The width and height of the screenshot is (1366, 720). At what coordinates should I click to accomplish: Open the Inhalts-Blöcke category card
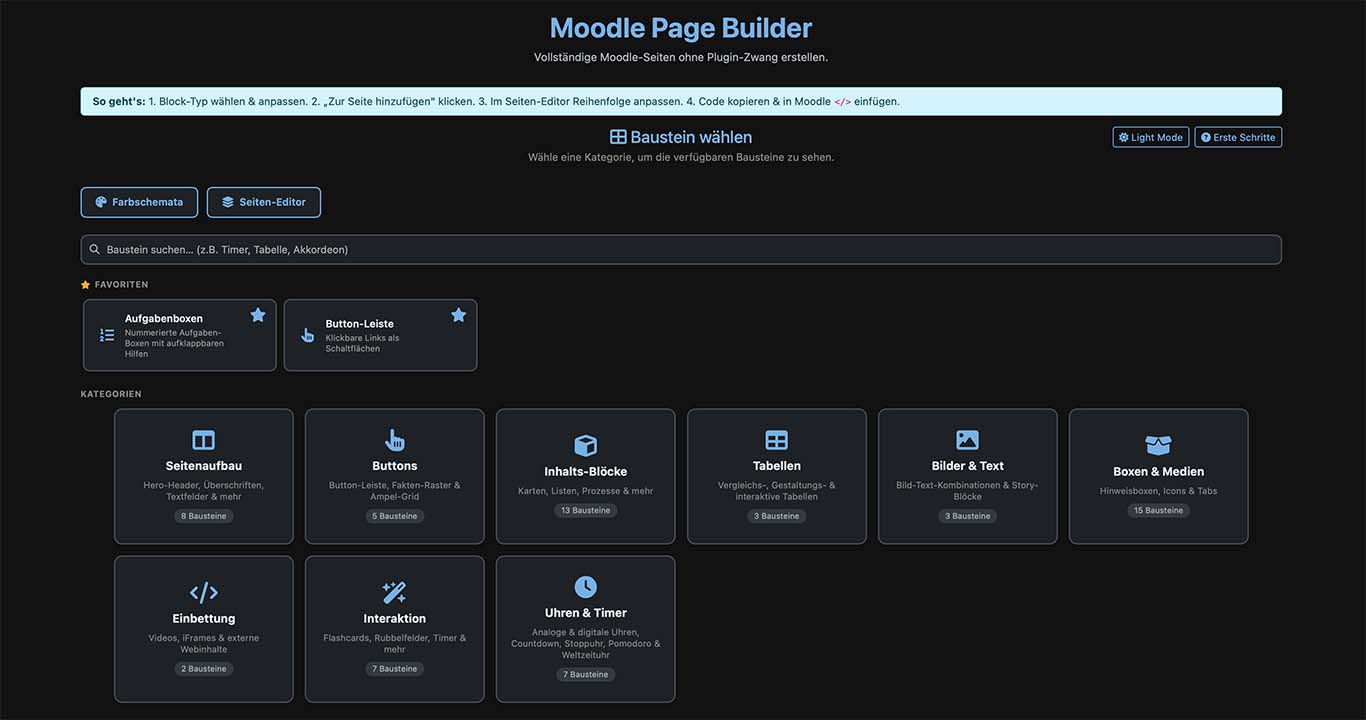586,476
